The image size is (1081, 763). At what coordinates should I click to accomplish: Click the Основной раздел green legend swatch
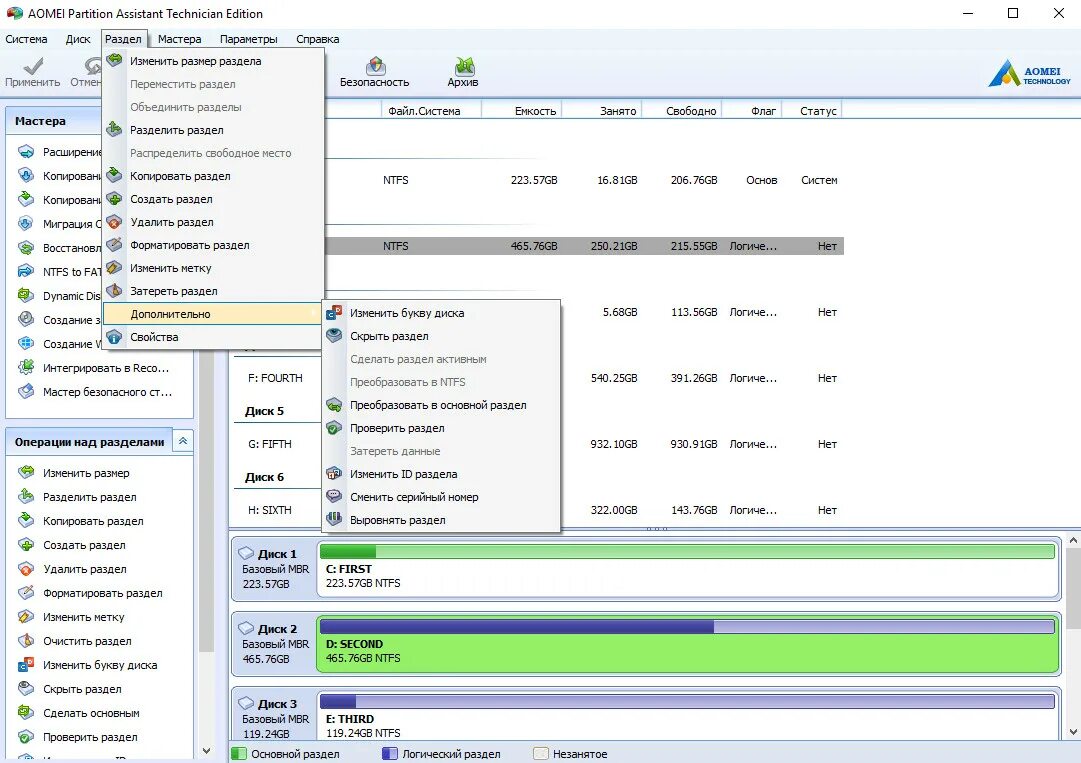coord(239,753)
